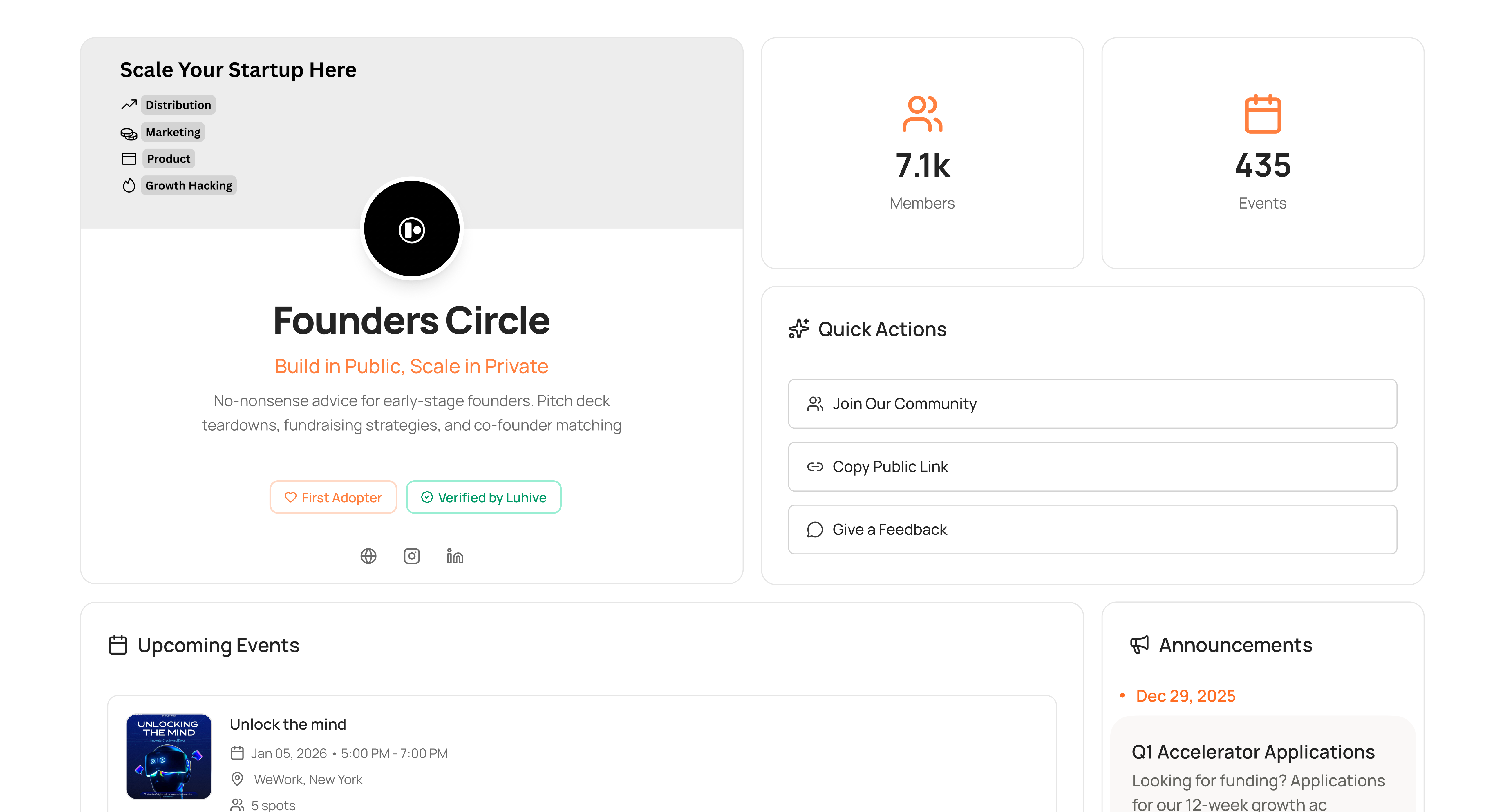Screen dimensions: 1504x812
Task: Open the LinkedIn profile icon
Action: [x=455, y=556]
